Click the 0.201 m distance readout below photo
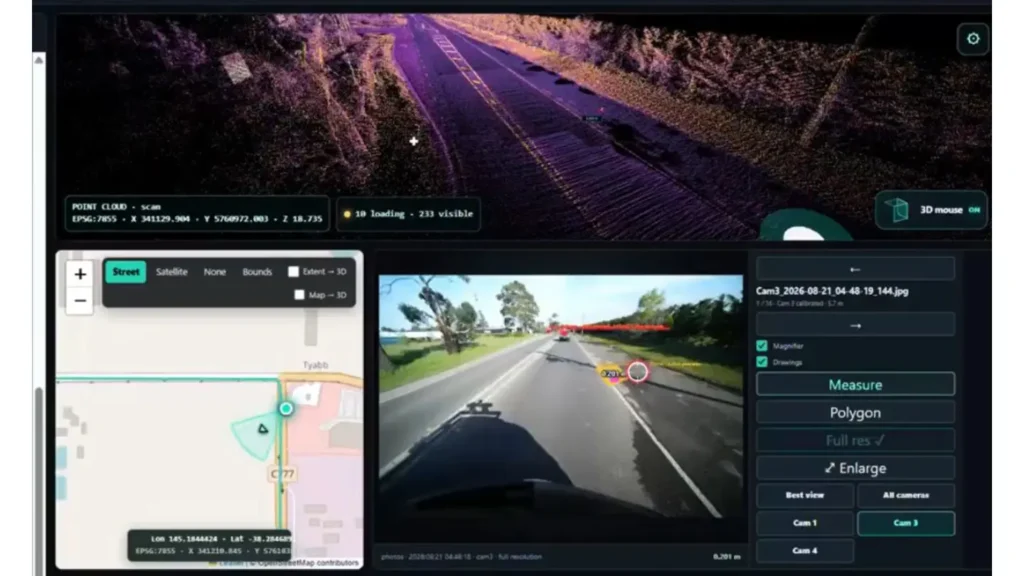Screen dimensions: 1024x576 tap(726, 557)
